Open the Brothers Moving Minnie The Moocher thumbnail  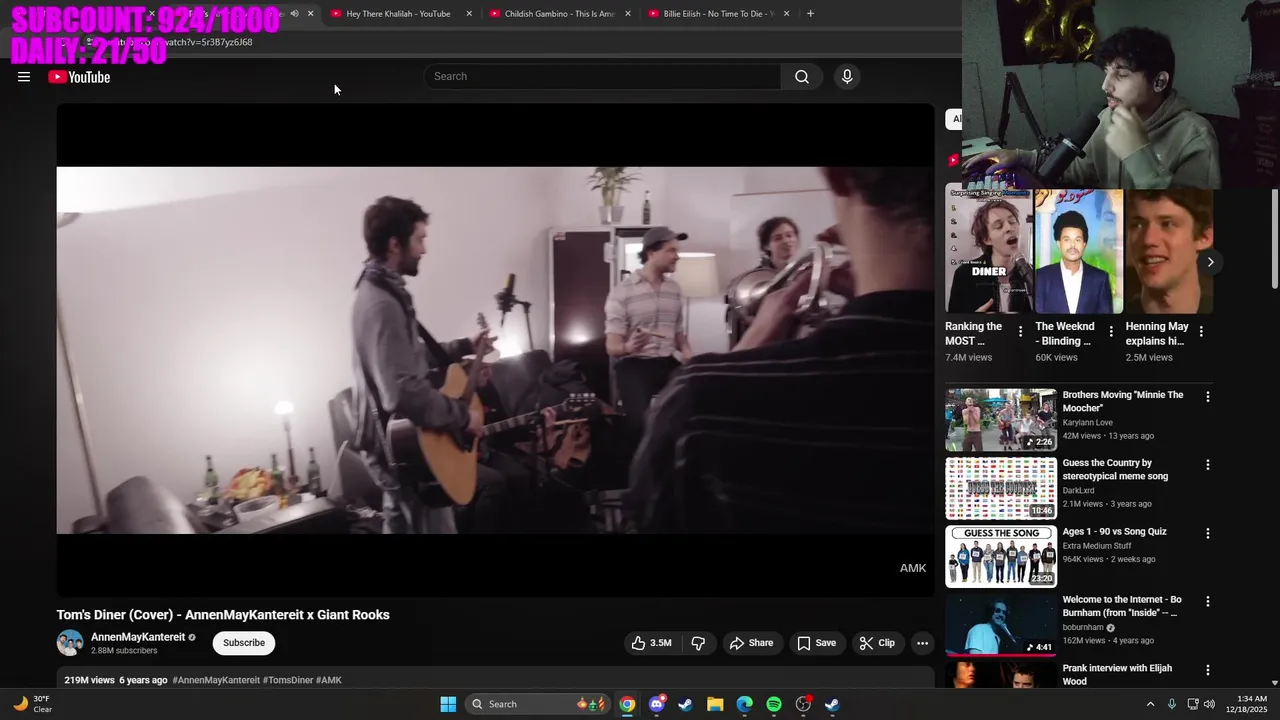tap(1001, 420)
